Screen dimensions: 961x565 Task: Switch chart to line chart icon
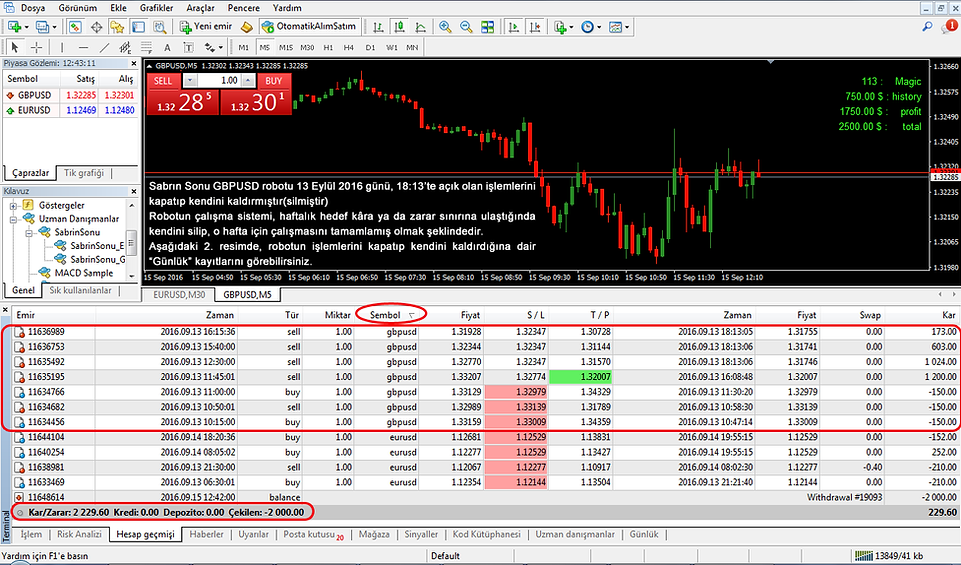pos(421,27)
